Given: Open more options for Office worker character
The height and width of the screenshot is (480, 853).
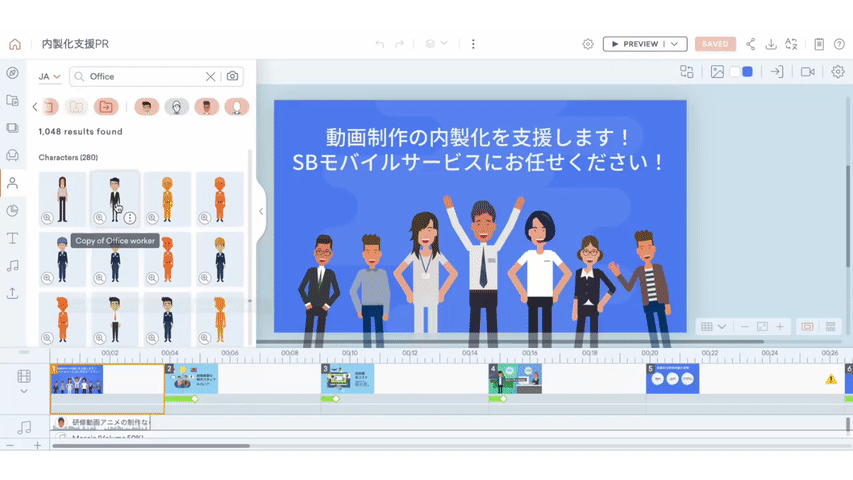Looking at the screenshot, I should click(x=130, y=218).
